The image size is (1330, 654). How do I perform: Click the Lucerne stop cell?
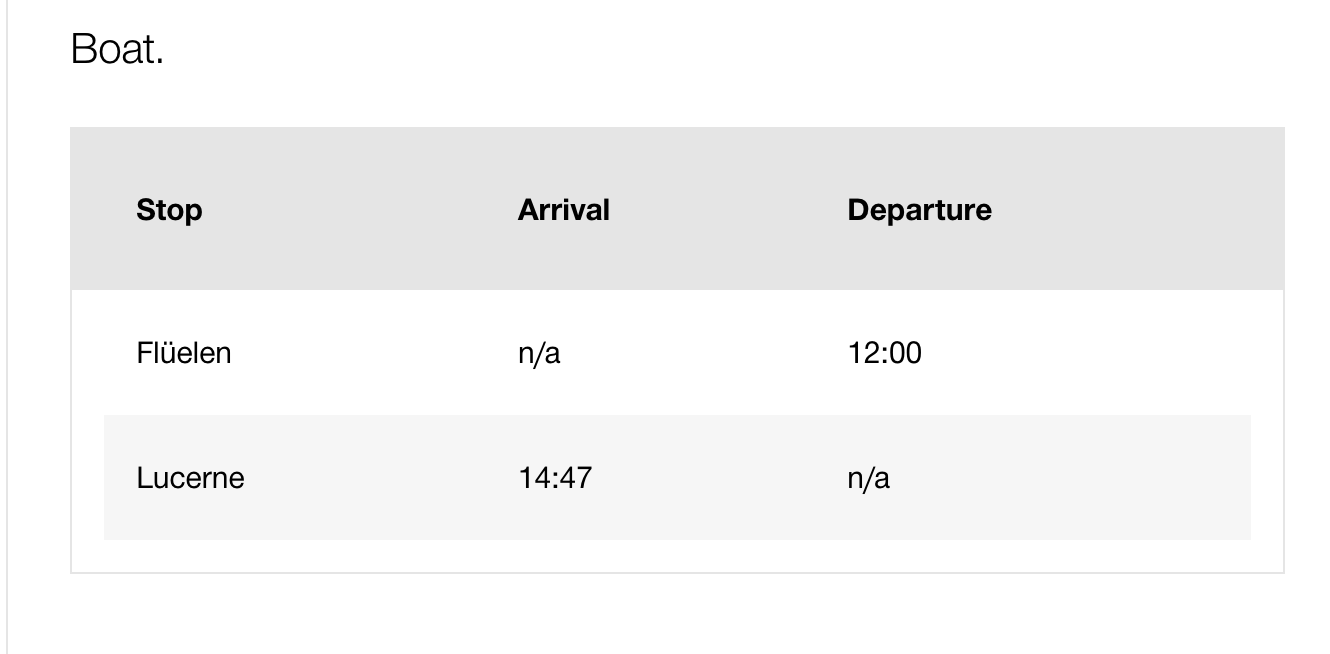point(190,478)
